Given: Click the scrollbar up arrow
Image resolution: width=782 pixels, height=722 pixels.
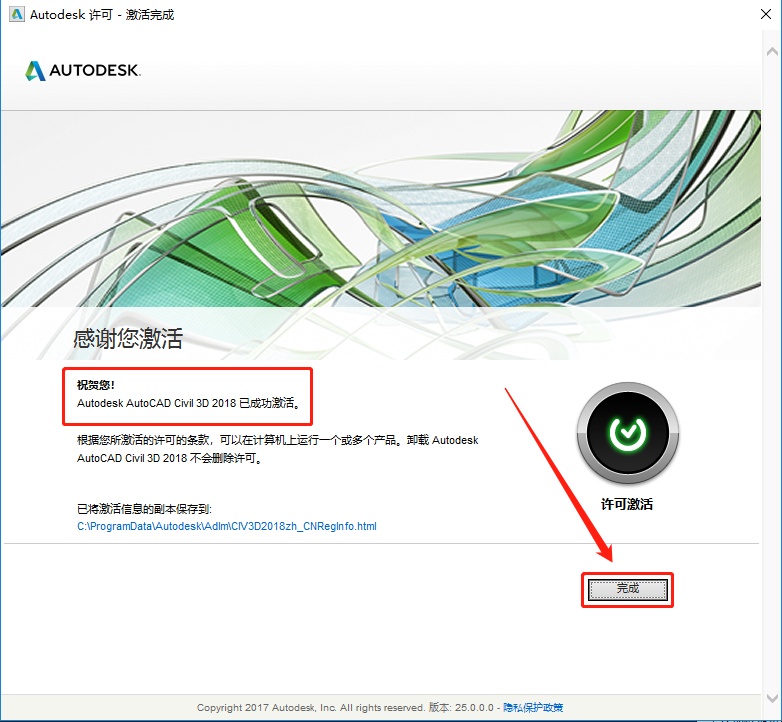Looking at the screenshot, I should click(772, 51).
